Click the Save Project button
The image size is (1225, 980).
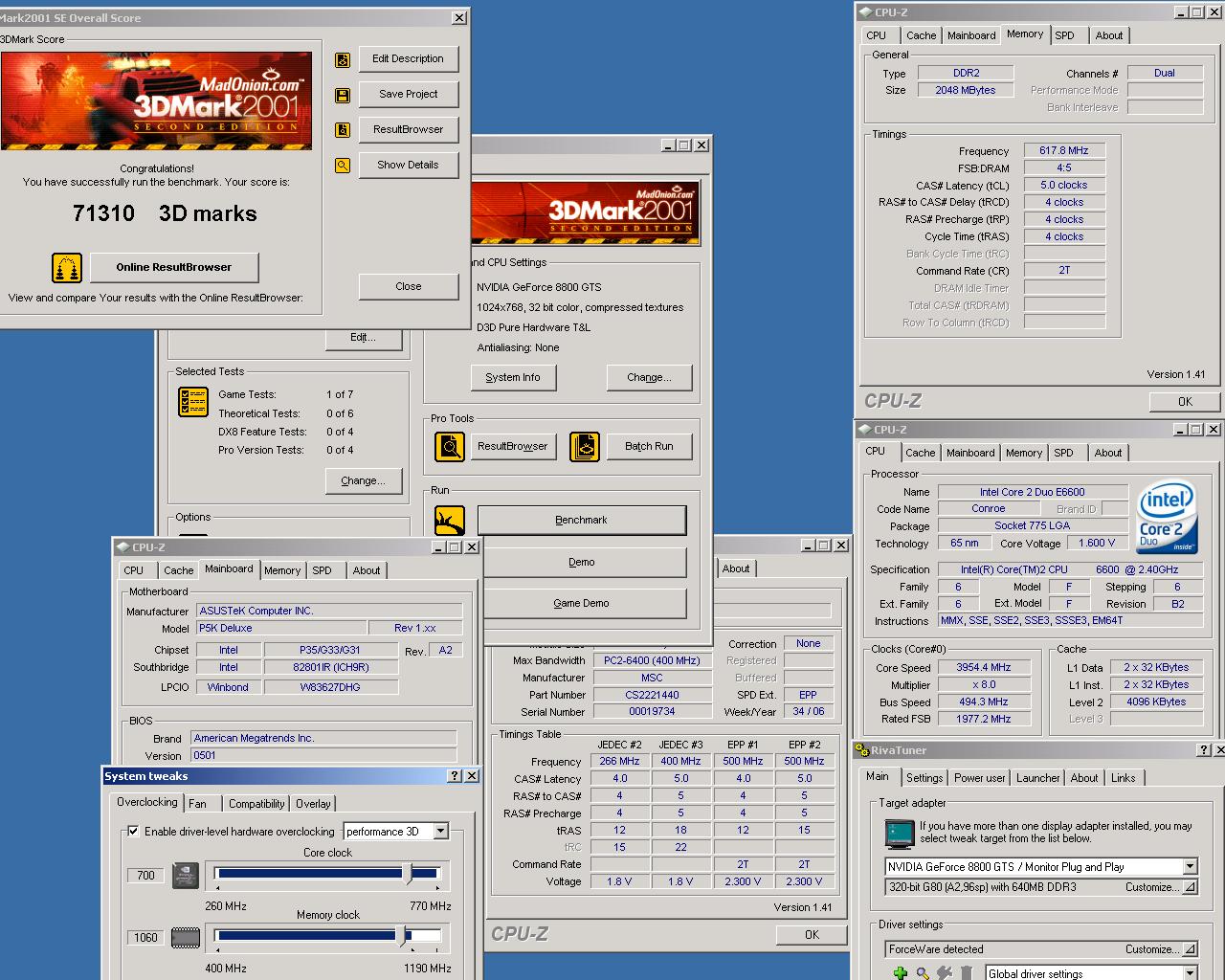409,95
